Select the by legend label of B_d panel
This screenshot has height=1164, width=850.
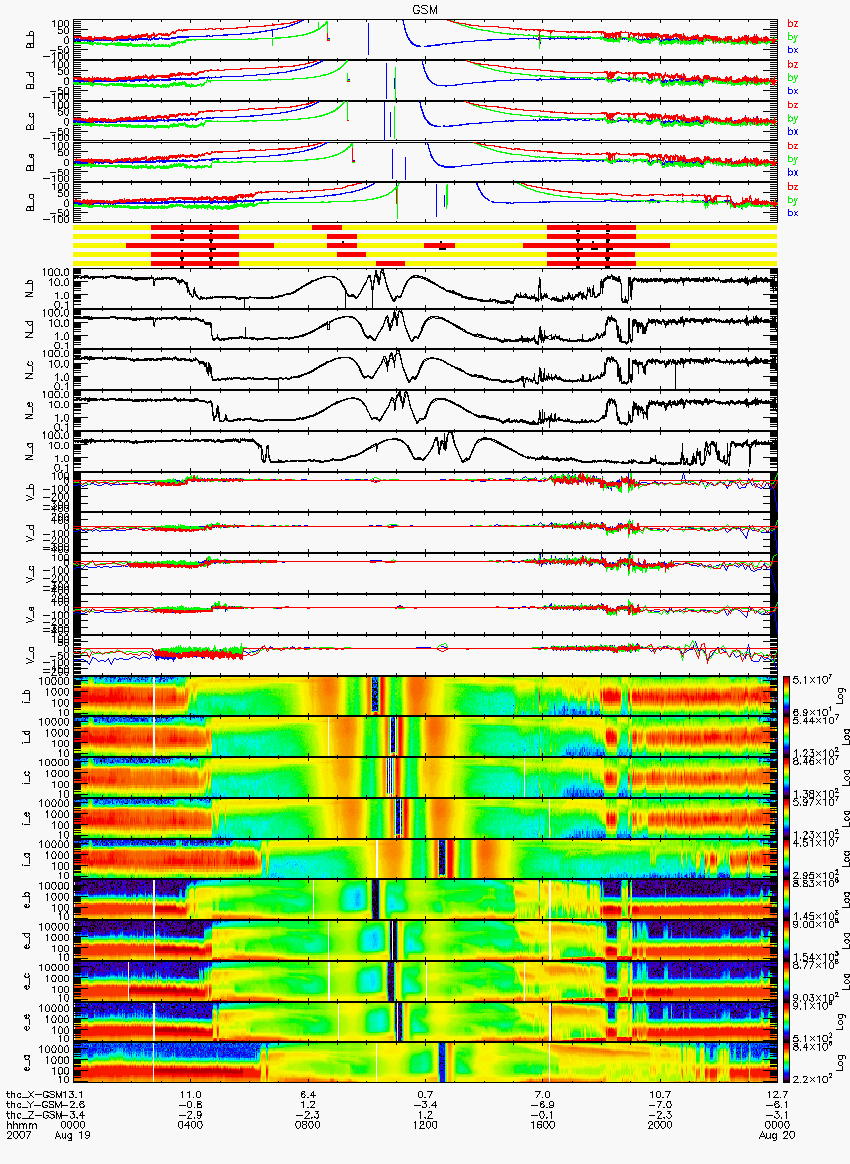click(x=793, y=78)
